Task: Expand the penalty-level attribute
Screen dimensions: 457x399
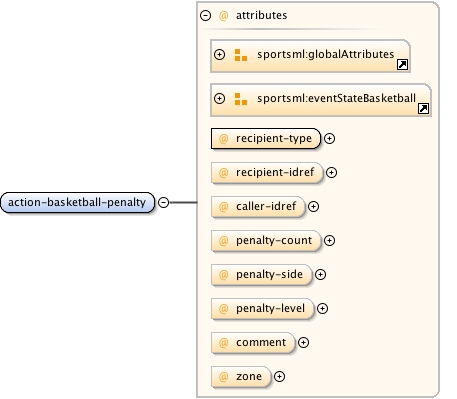Action: pyautogui.click(x=322, y=309)
